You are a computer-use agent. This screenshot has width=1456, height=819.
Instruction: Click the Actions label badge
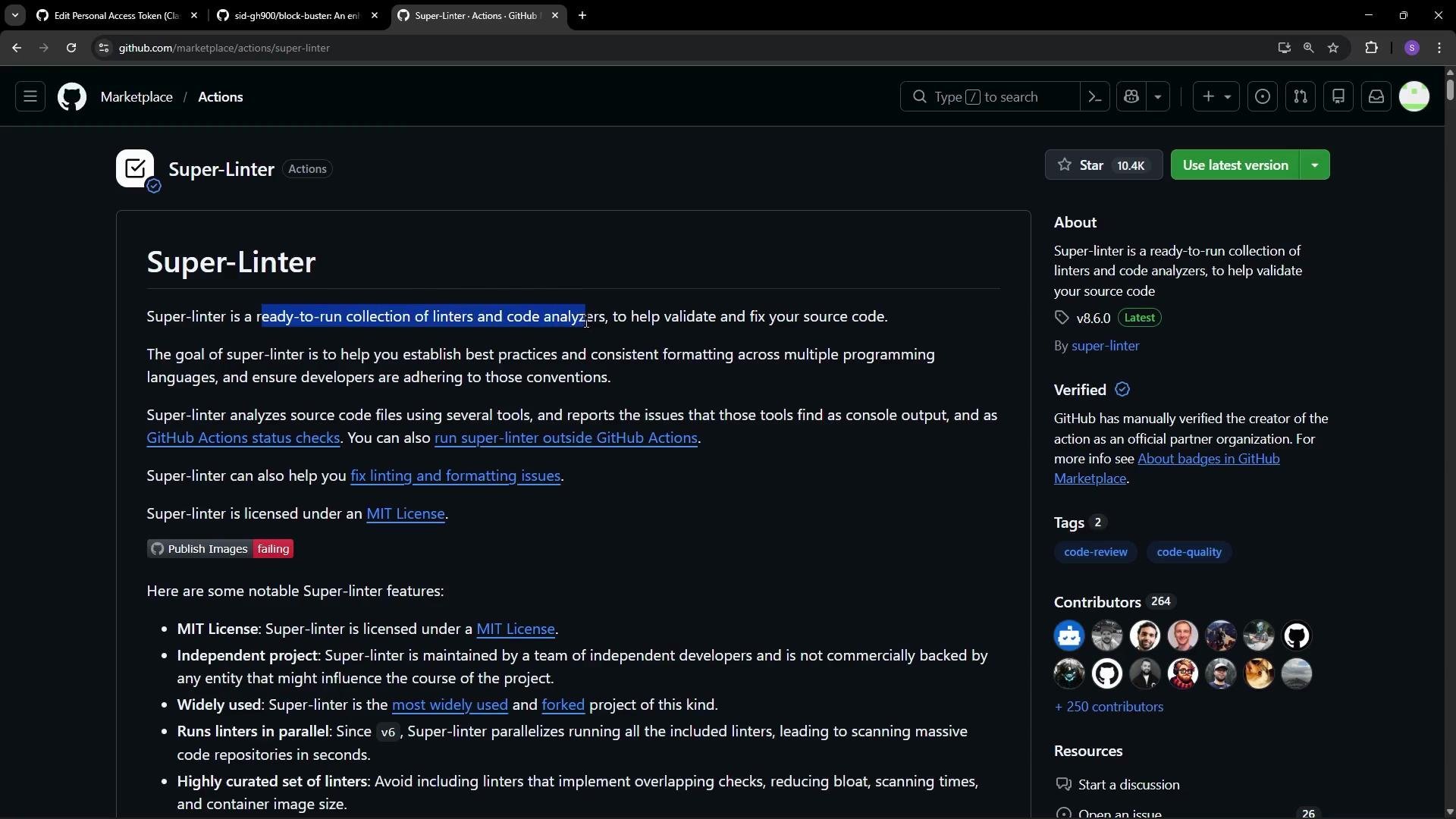coord(307,169)
